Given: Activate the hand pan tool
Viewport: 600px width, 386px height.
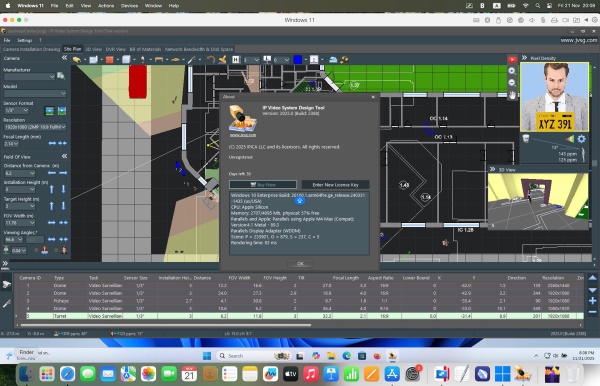Looking at the screenshot, I should 512,95.
